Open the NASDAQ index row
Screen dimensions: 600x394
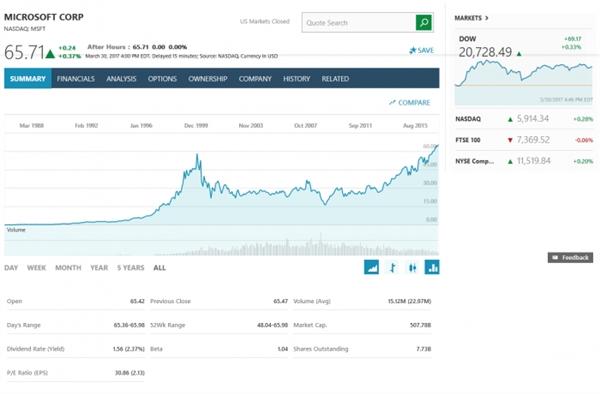point(524,119)
